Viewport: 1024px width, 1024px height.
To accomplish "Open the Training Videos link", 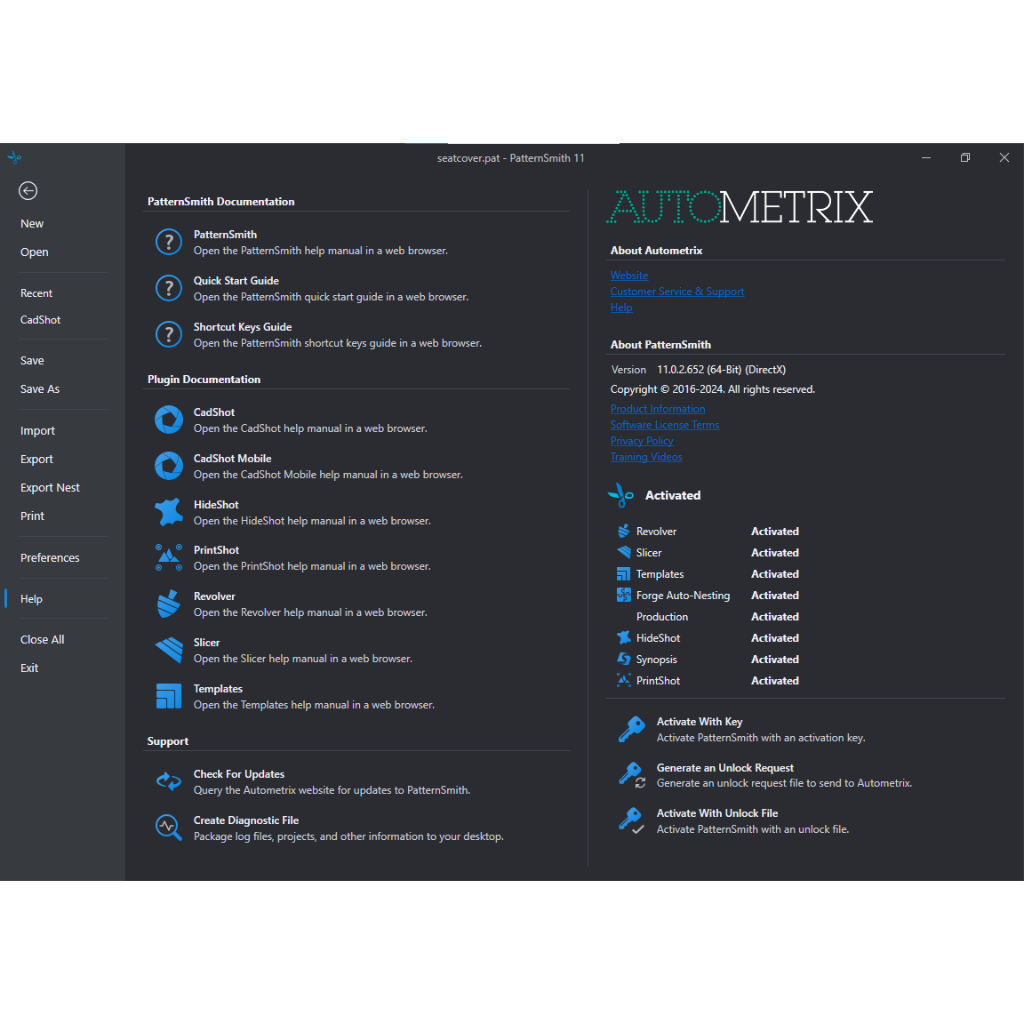I will [646, 457].
